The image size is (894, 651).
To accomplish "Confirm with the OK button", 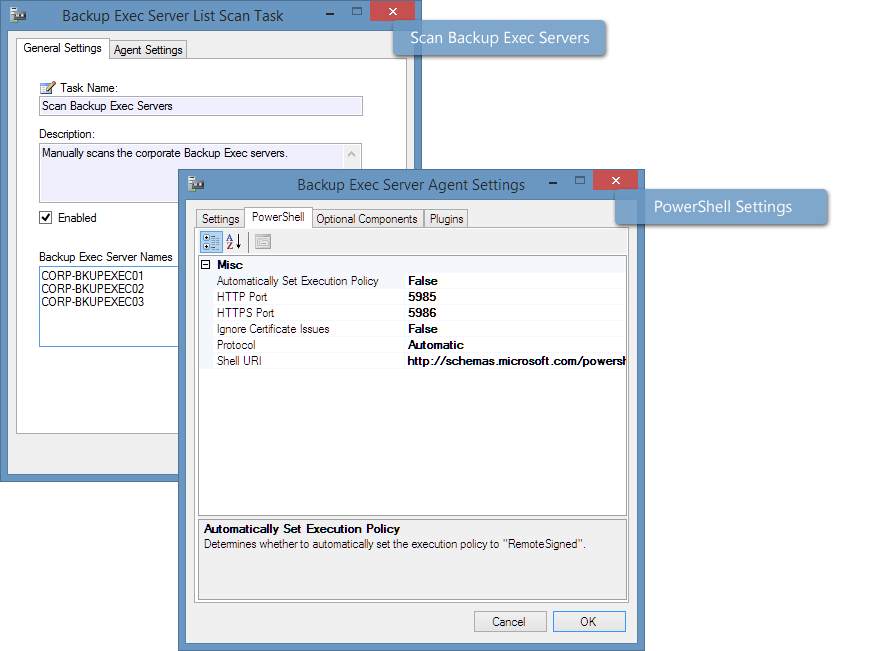I will 589,621.
